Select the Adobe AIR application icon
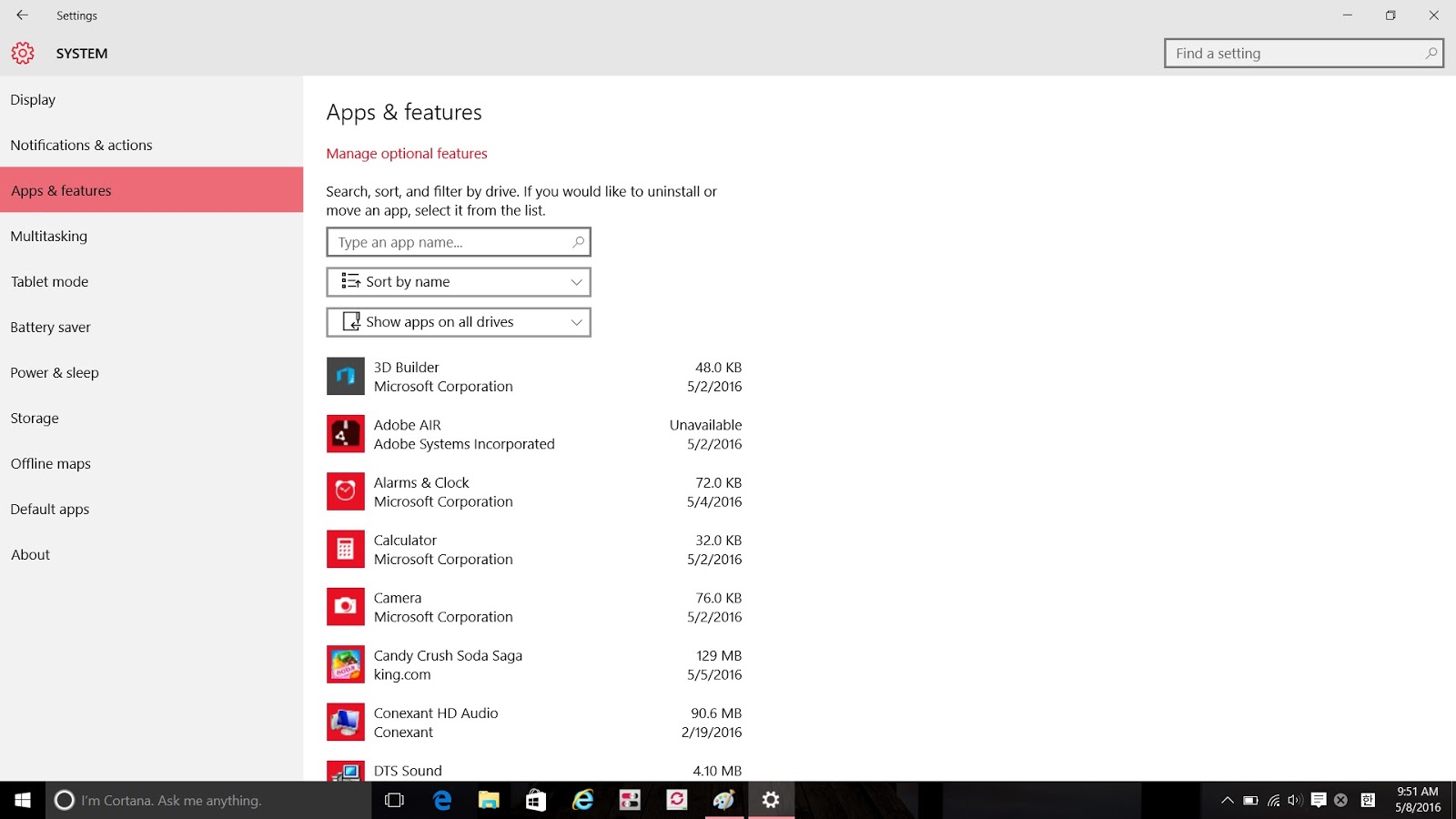 coord(346,433)
